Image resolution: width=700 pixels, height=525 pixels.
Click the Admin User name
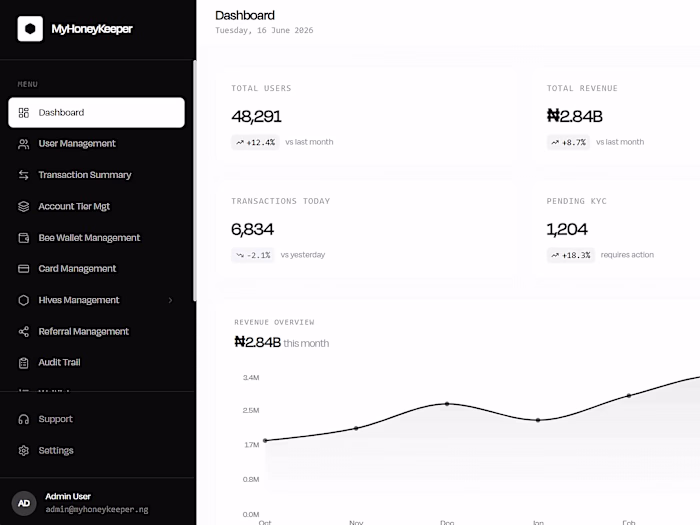(68, 496)
